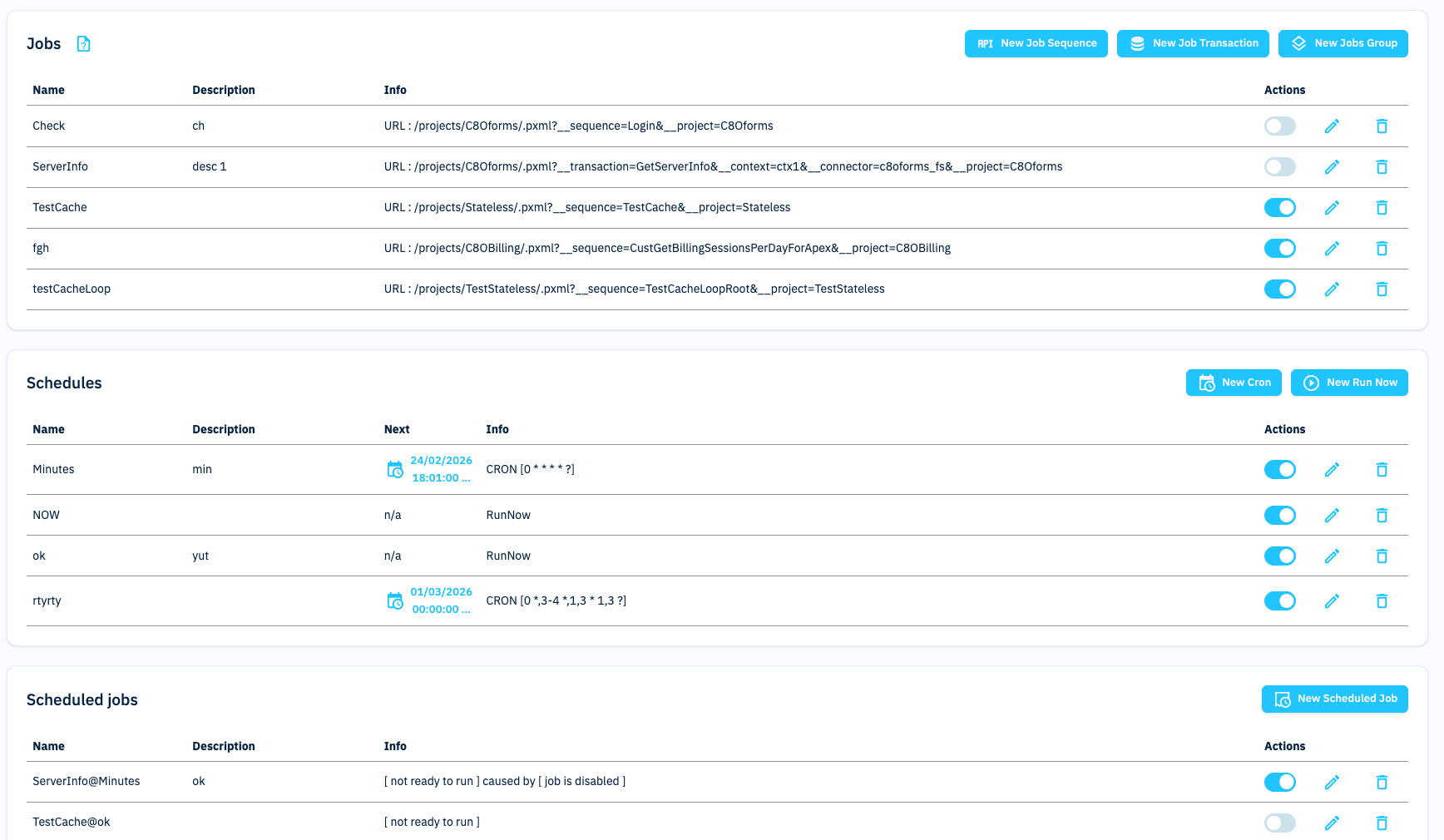Turn off the NOW schedule toggle
Screen dimensions: 1444x840
pos(1279,516)
